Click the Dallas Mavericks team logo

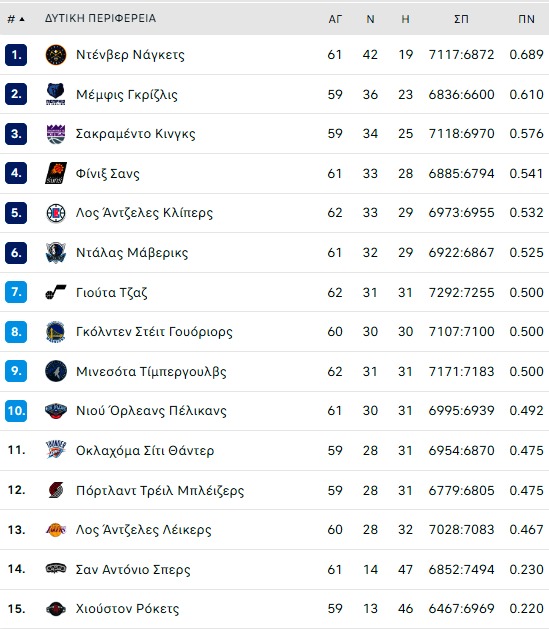tap(55, 253)
